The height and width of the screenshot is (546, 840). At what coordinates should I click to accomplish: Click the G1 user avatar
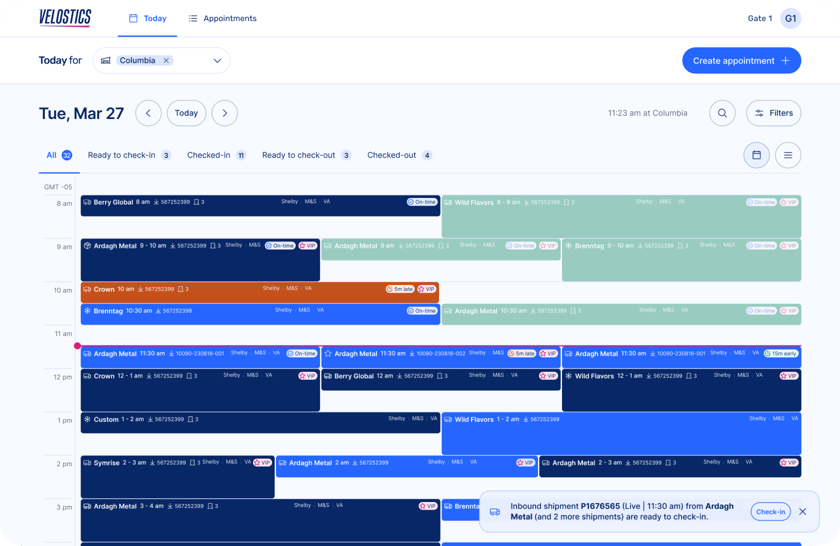[790, 18]
